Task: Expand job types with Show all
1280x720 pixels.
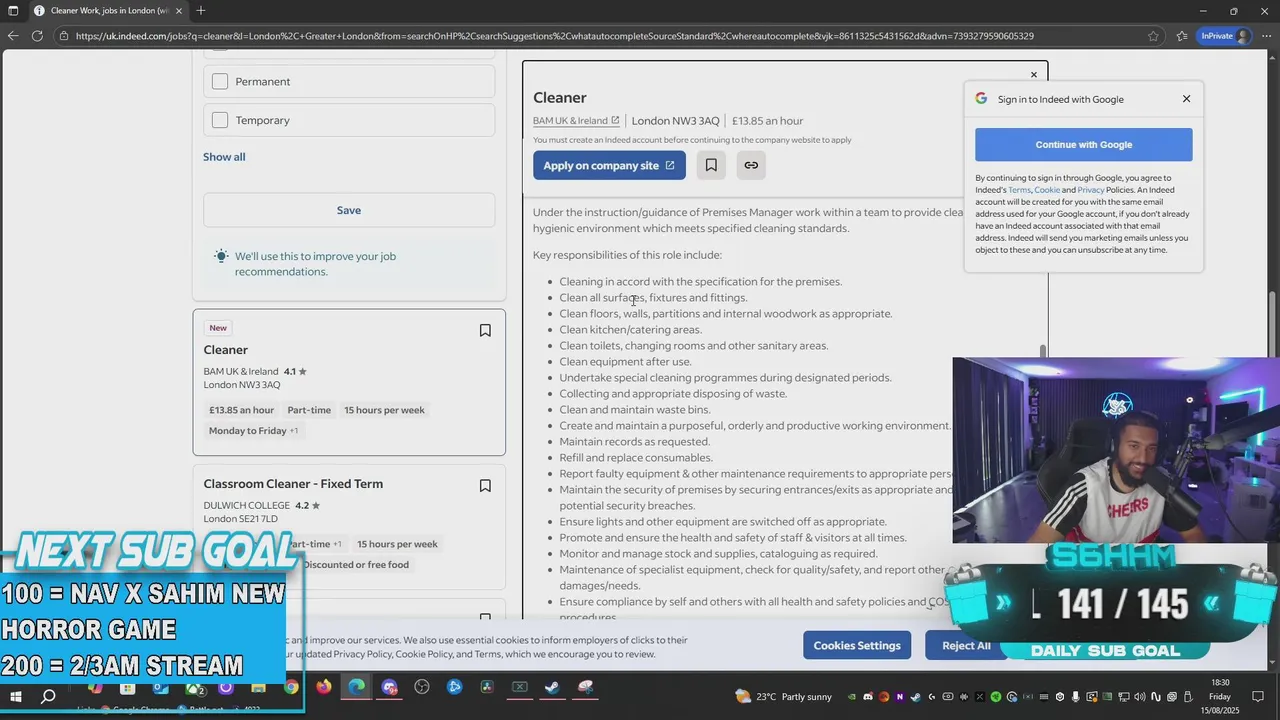Action: pos(224,157)
